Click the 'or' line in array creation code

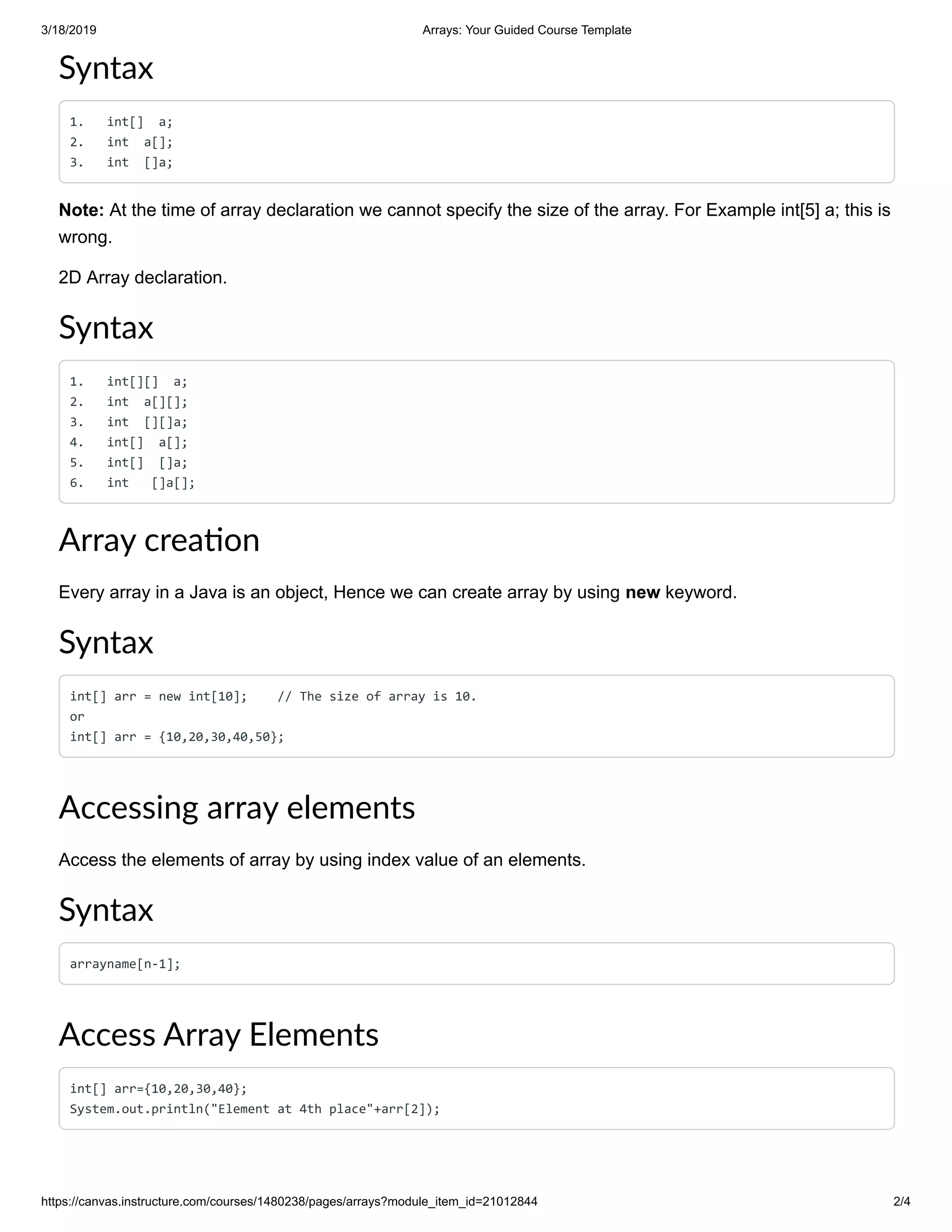pos(77,717)
